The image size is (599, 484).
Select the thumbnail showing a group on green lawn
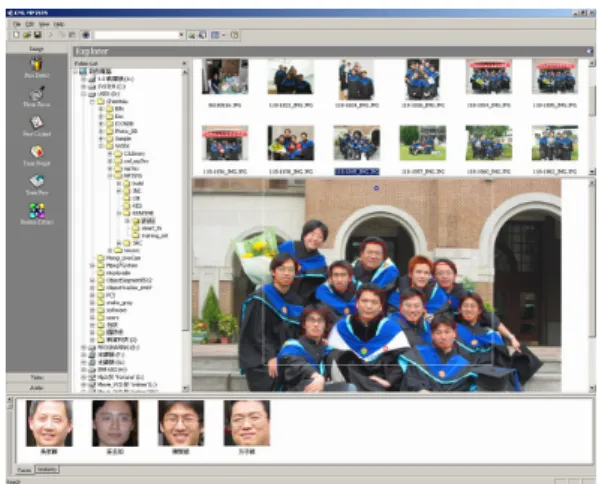423,143
